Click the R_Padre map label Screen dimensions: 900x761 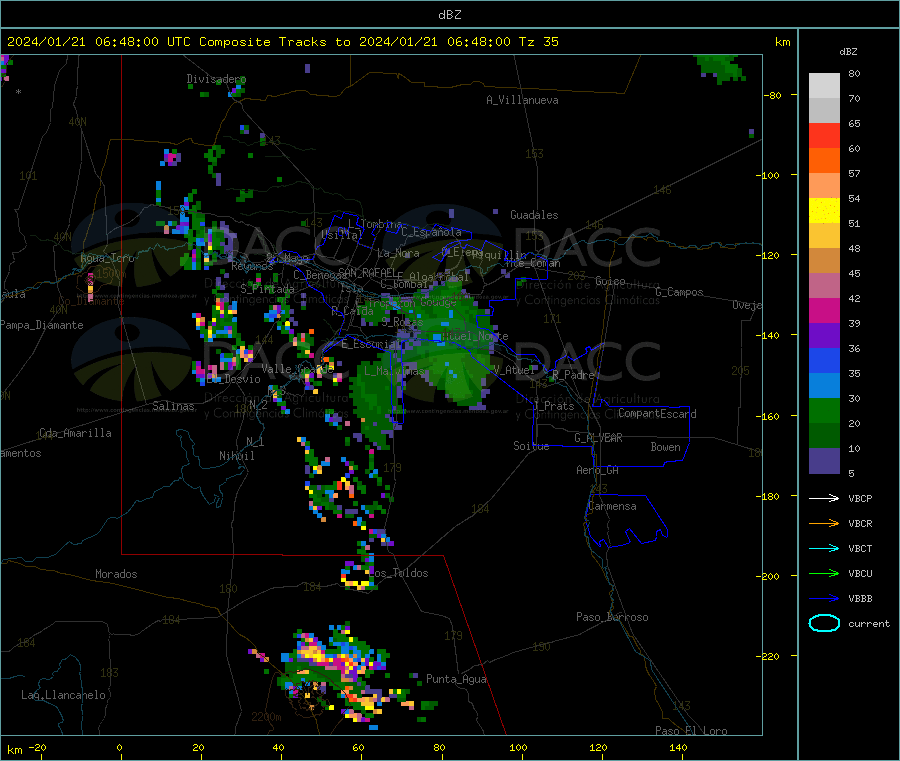pos(573,375)
